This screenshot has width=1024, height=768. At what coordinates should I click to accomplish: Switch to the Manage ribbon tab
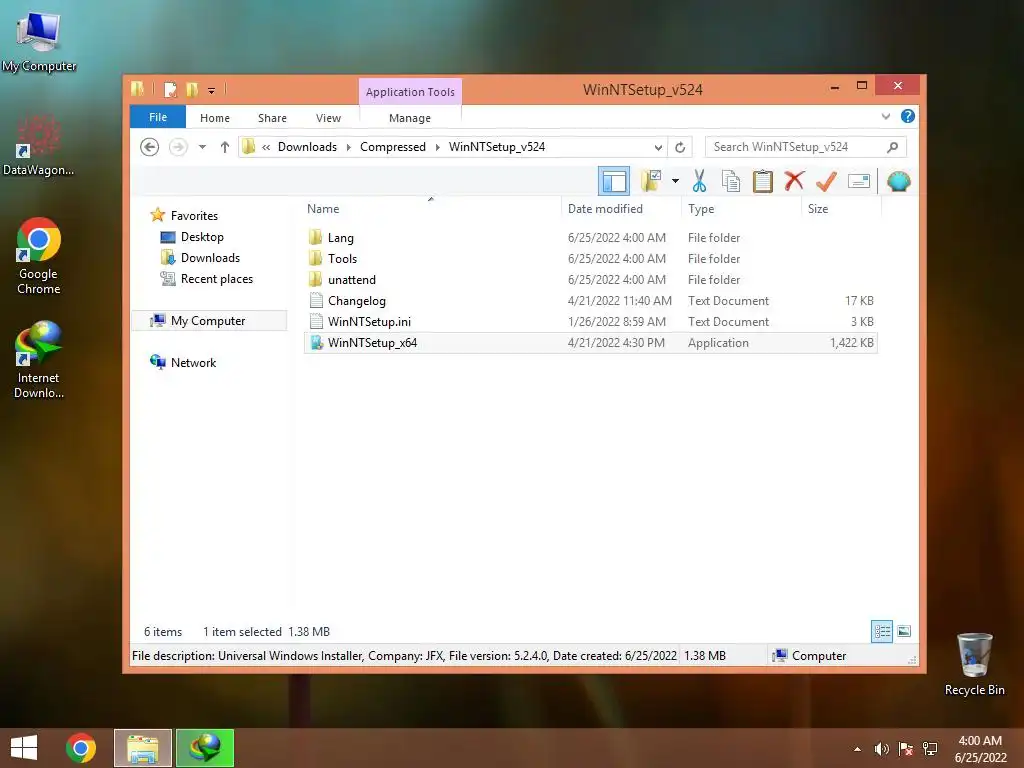tap(410, 118)
